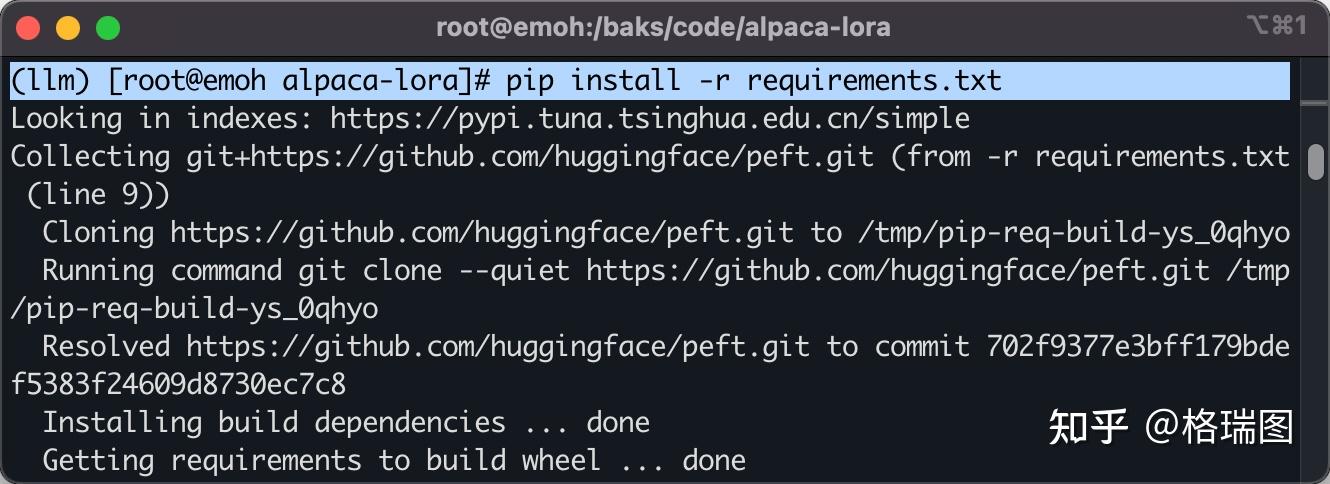
Task: Click the /tmp/pip-req-build-ys_0qhyo path on Cloning line
Action: tap(1074, 233)
